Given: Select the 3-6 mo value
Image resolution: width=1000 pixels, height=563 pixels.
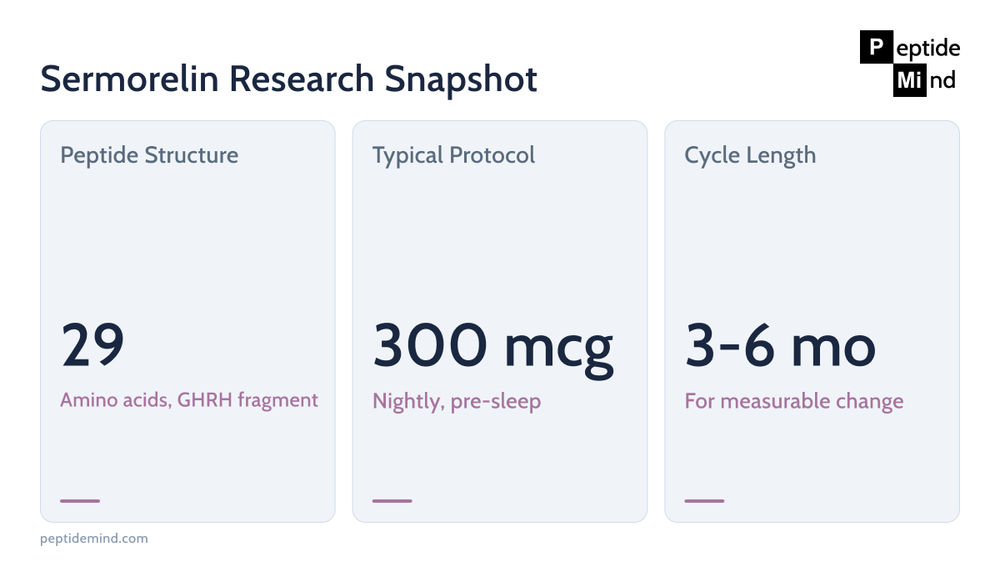Looking at the screenshot, I should tap(780, 345).
